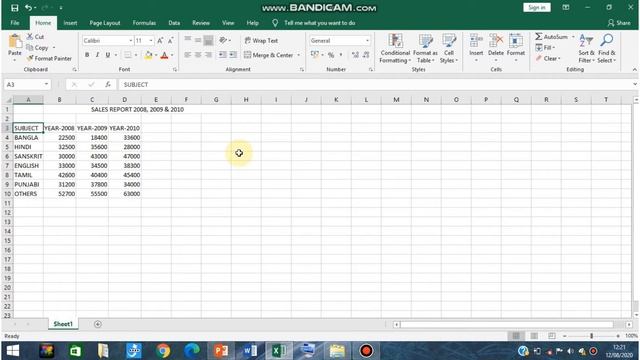The height and width of the screenshot is (360, 640).
Task: Open Chrome from the taskbar
Action: (x=163, y=351)
